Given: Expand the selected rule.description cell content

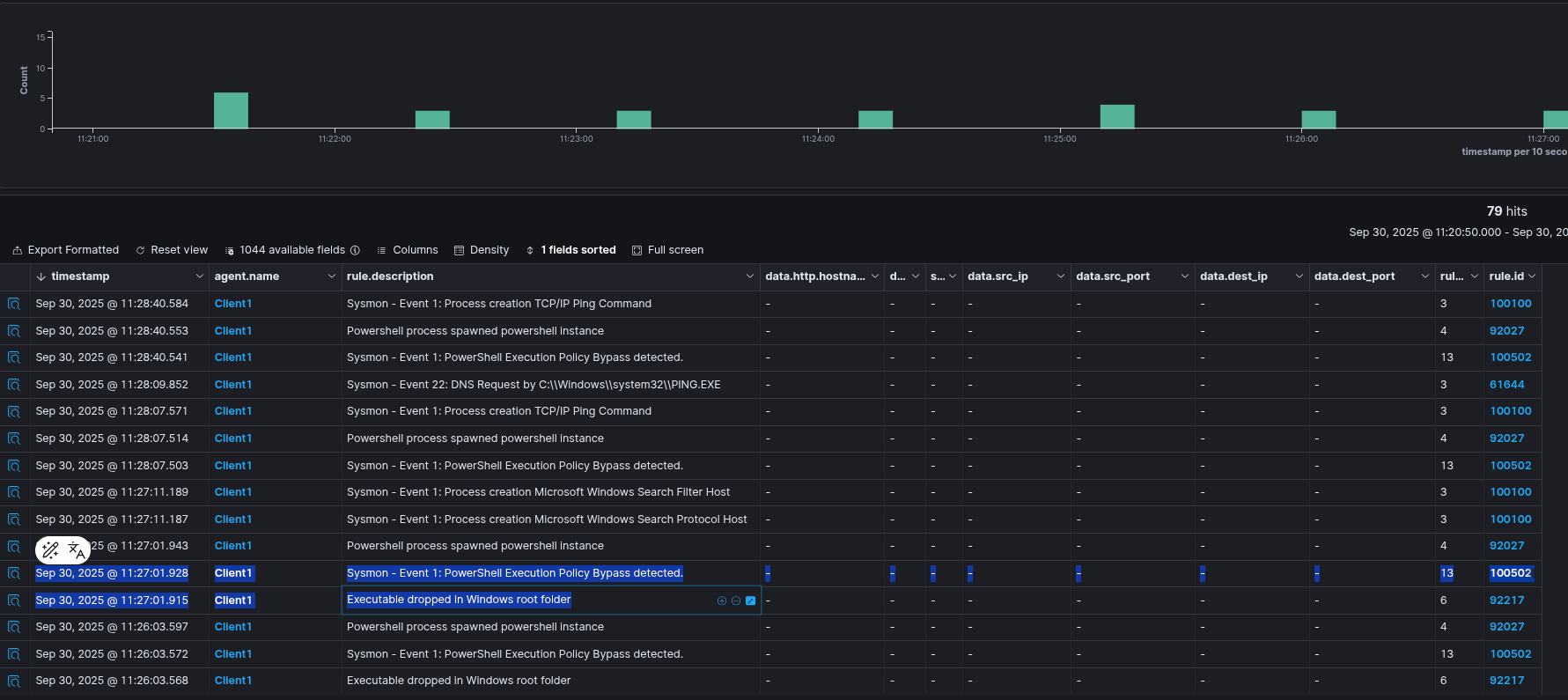Looking at the screenshot, I should tap(751, 601).
